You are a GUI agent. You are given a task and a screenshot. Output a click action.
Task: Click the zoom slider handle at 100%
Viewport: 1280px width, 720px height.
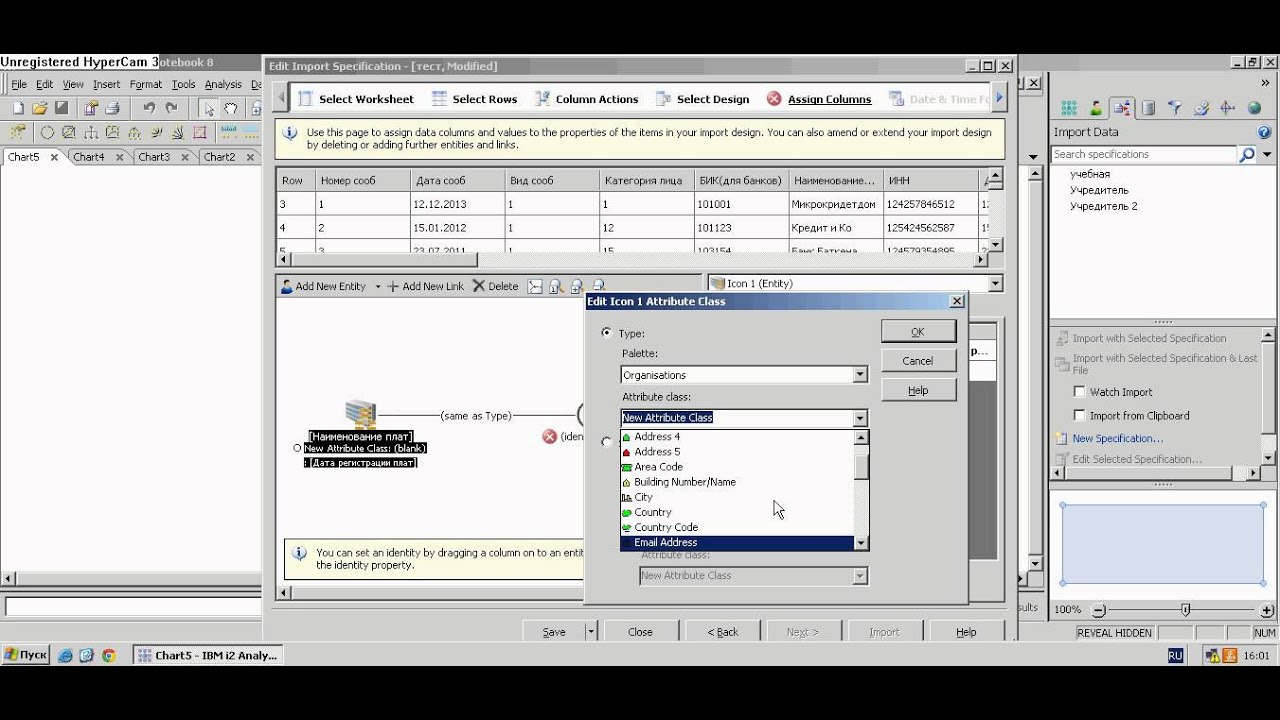point(1185,609)
